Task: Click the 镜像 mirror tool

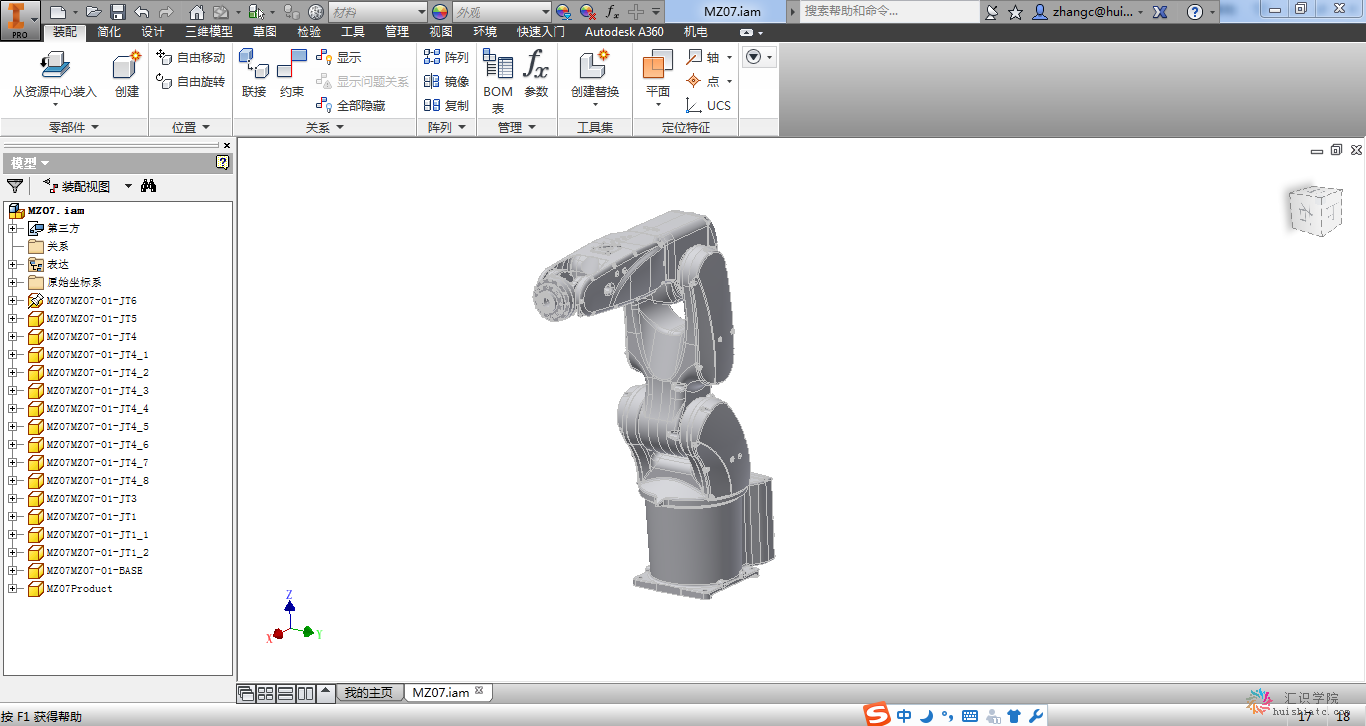Action: pos(446,81)
